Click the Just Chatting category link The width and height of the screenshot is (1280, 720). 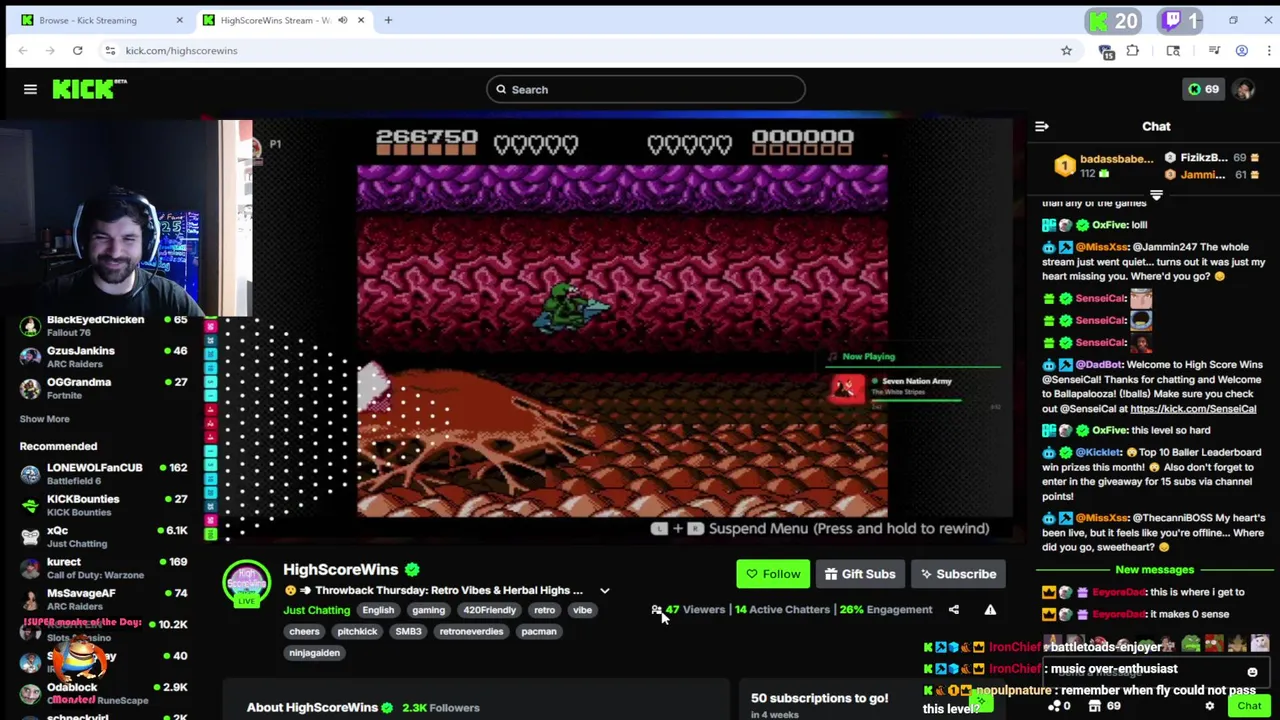(x=316, y=610)
